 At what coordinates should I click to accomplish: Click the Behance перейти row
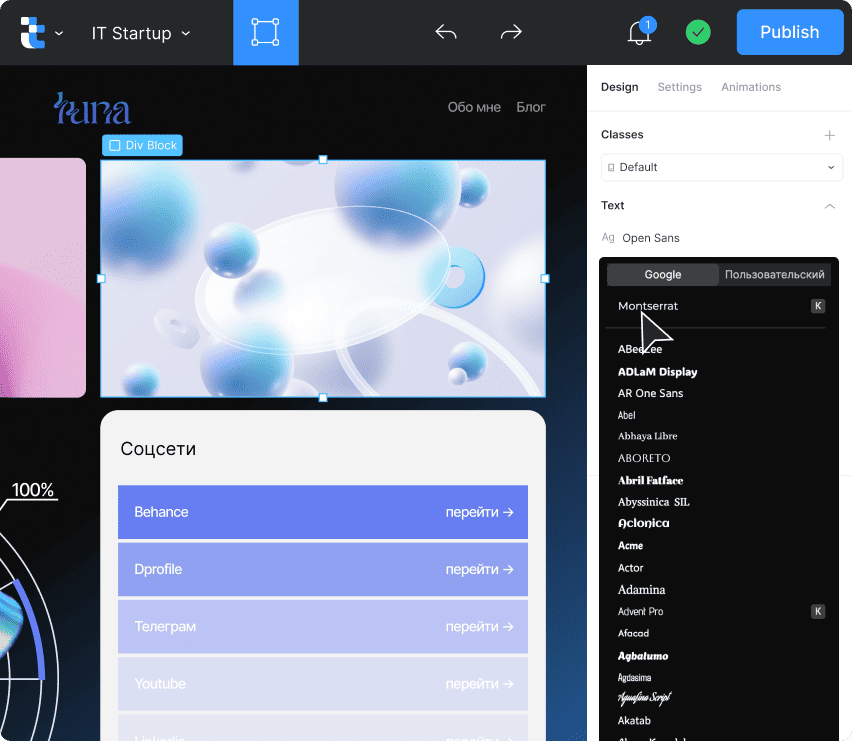point(323,512)
